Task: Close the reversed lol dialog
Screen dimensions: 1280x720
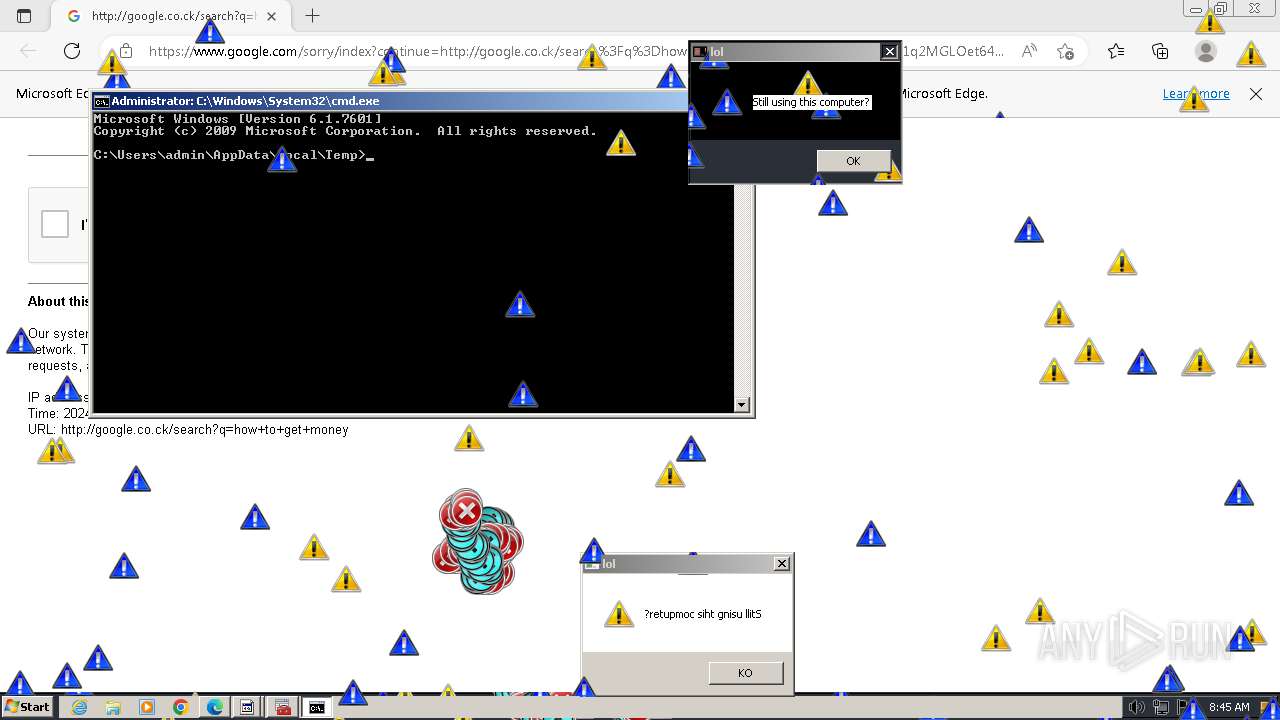Action: tap(782, 564)
